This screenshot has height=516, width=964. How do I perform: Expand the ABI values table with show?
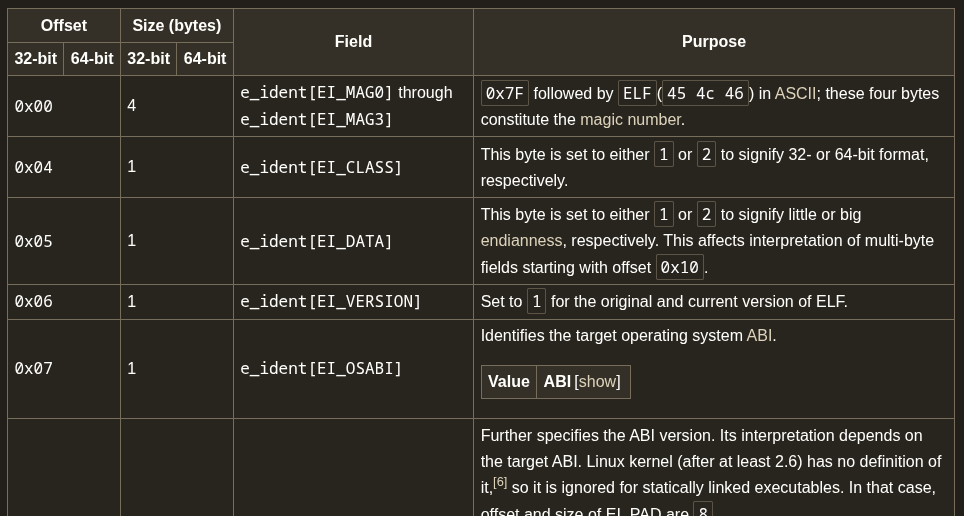598,382
